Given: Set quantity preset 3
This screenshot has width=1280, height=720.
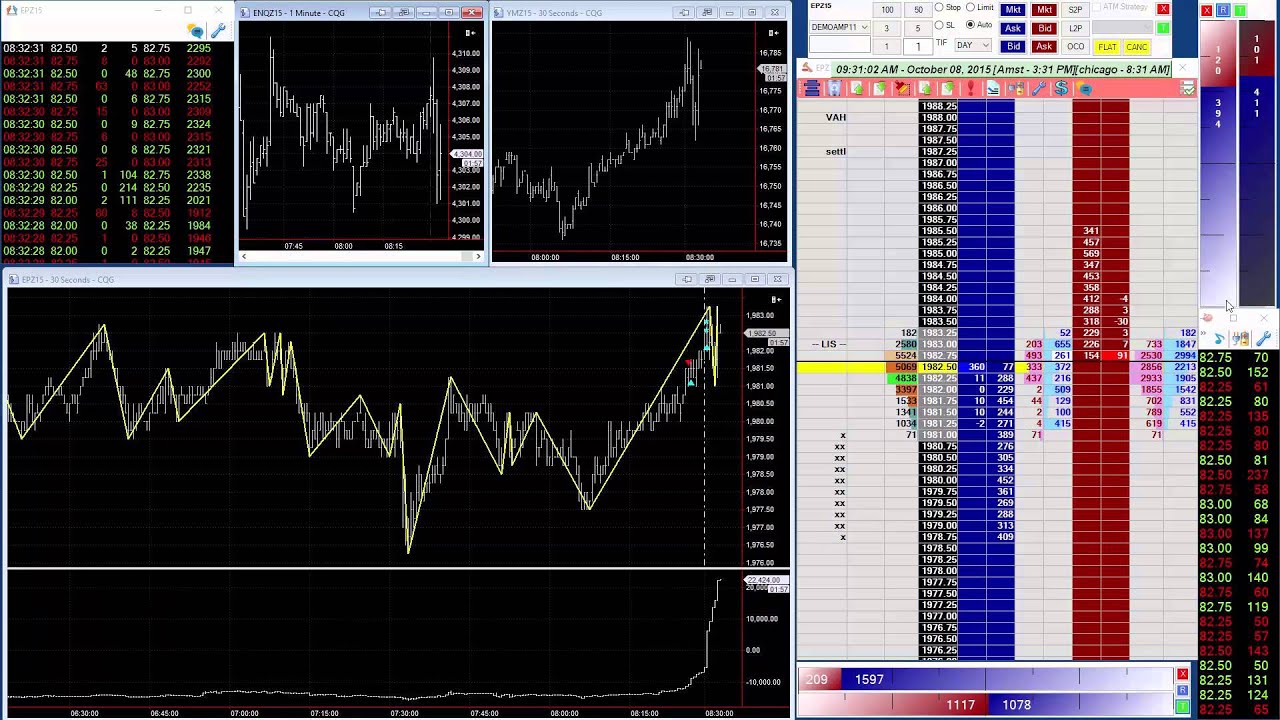Looking at the screenshot, I should pyautogui.click(x=887, y=28).
